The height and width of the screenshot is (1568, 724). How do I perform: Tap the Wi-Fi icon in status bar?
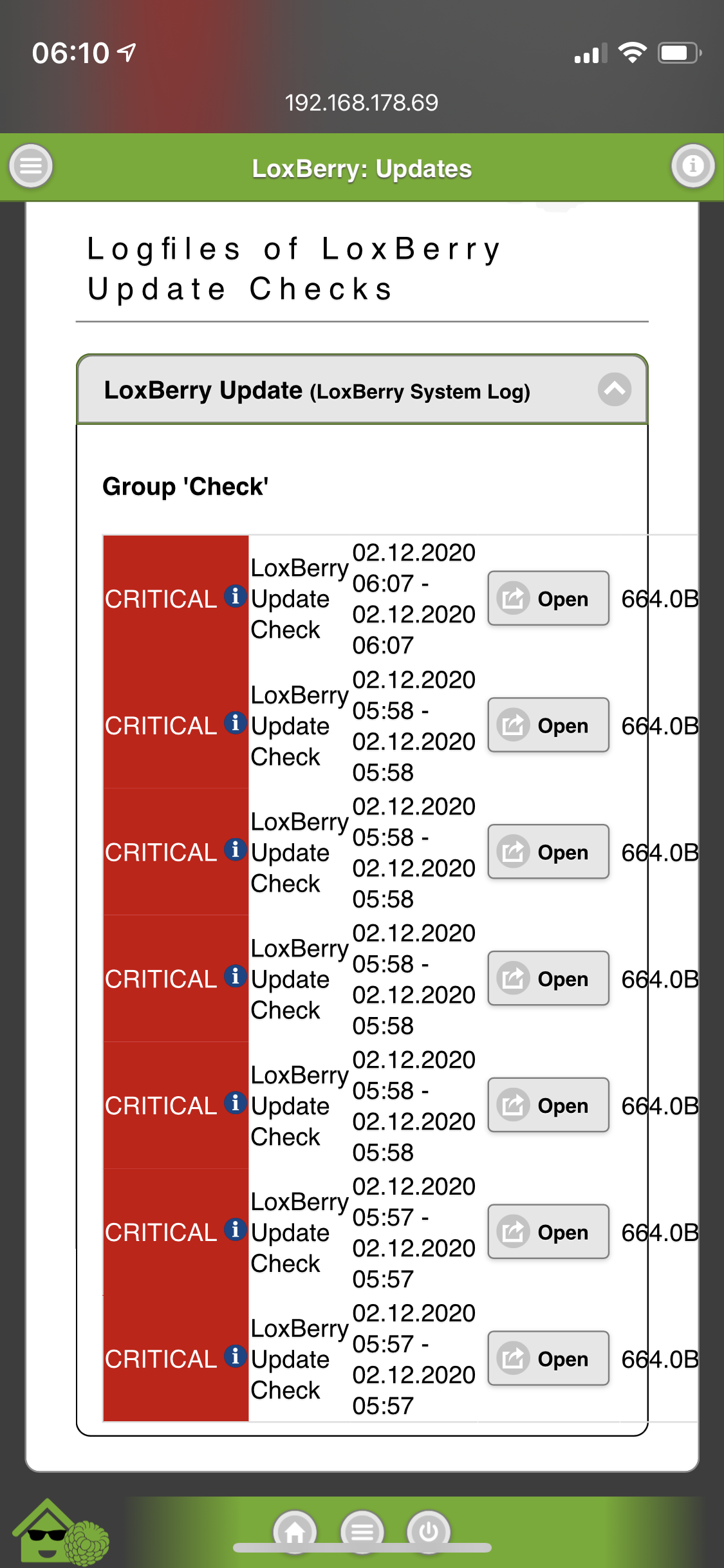[632, 53]
